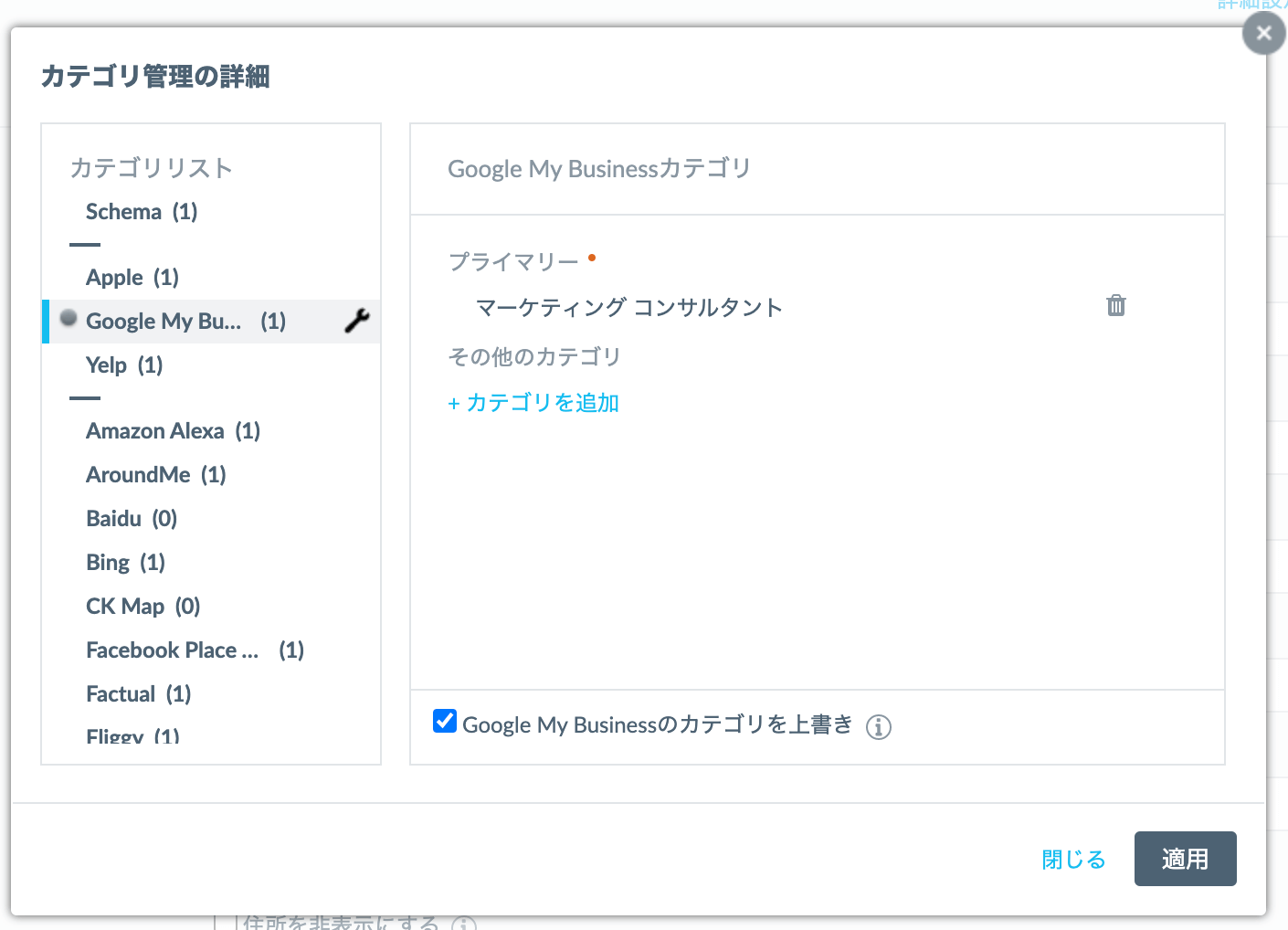Select Apple (1) in the category list
Screen dimensions: 1288x930
(x=132, y=278)
